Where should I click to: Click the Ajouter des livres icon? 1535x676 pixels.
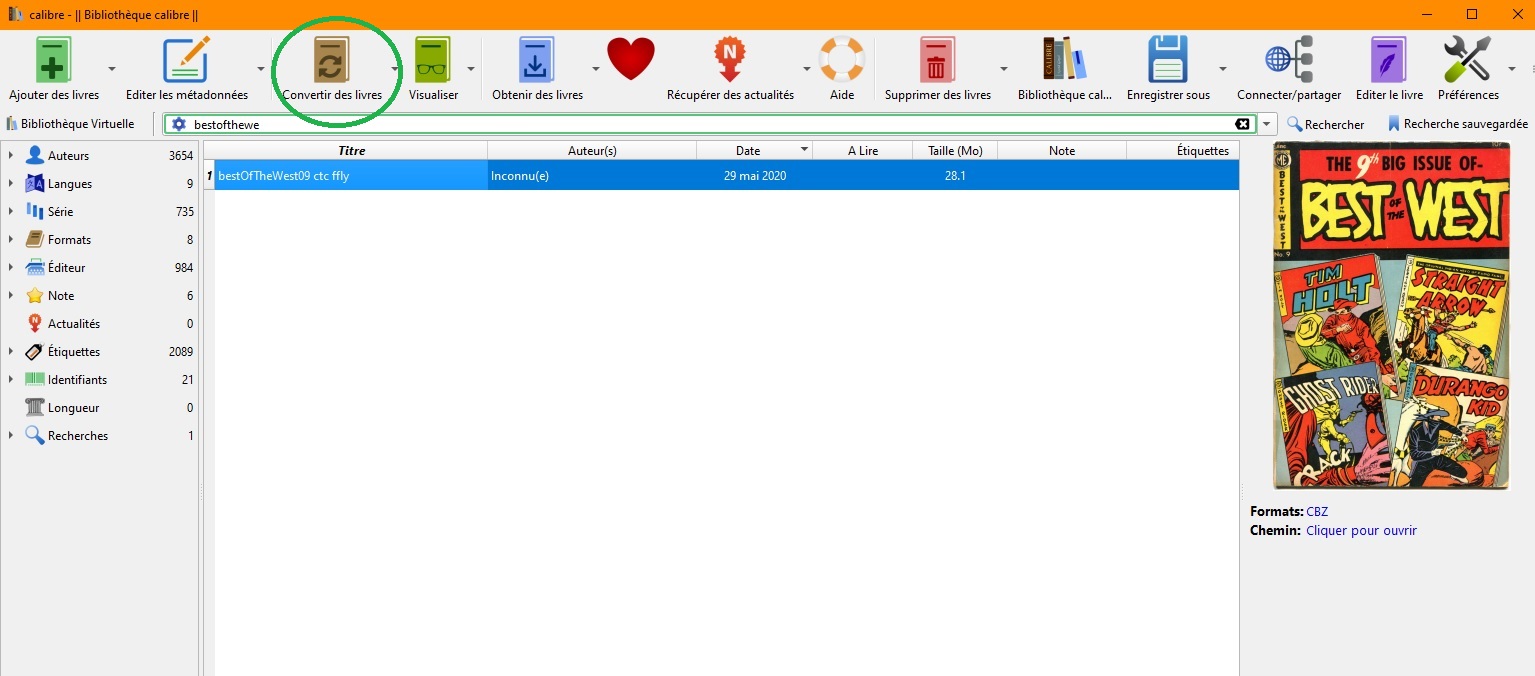point(54,61)
